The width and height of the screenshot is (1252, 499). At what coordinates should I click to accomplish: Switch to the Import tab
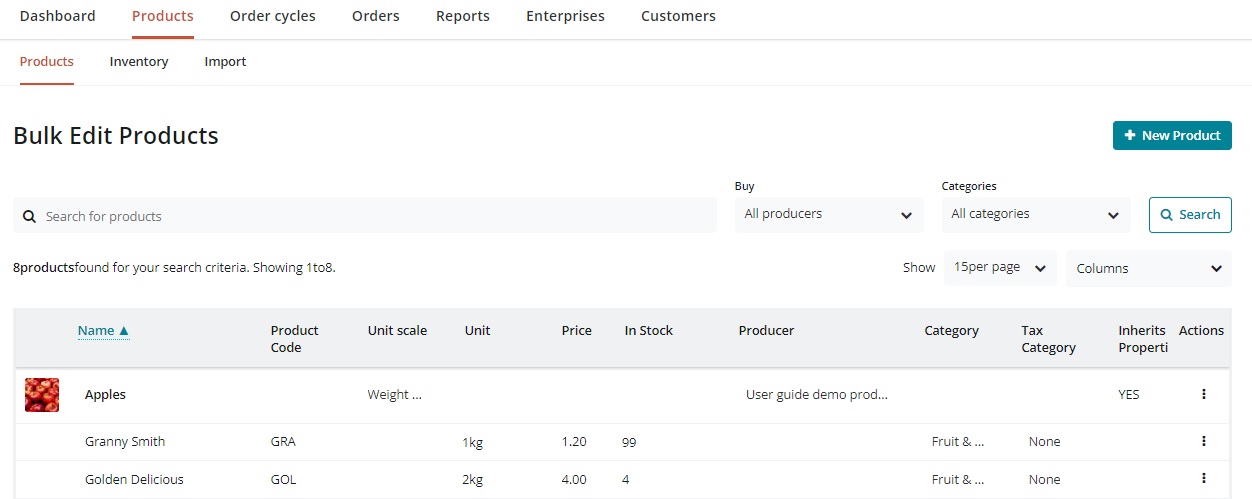point(225,61)
